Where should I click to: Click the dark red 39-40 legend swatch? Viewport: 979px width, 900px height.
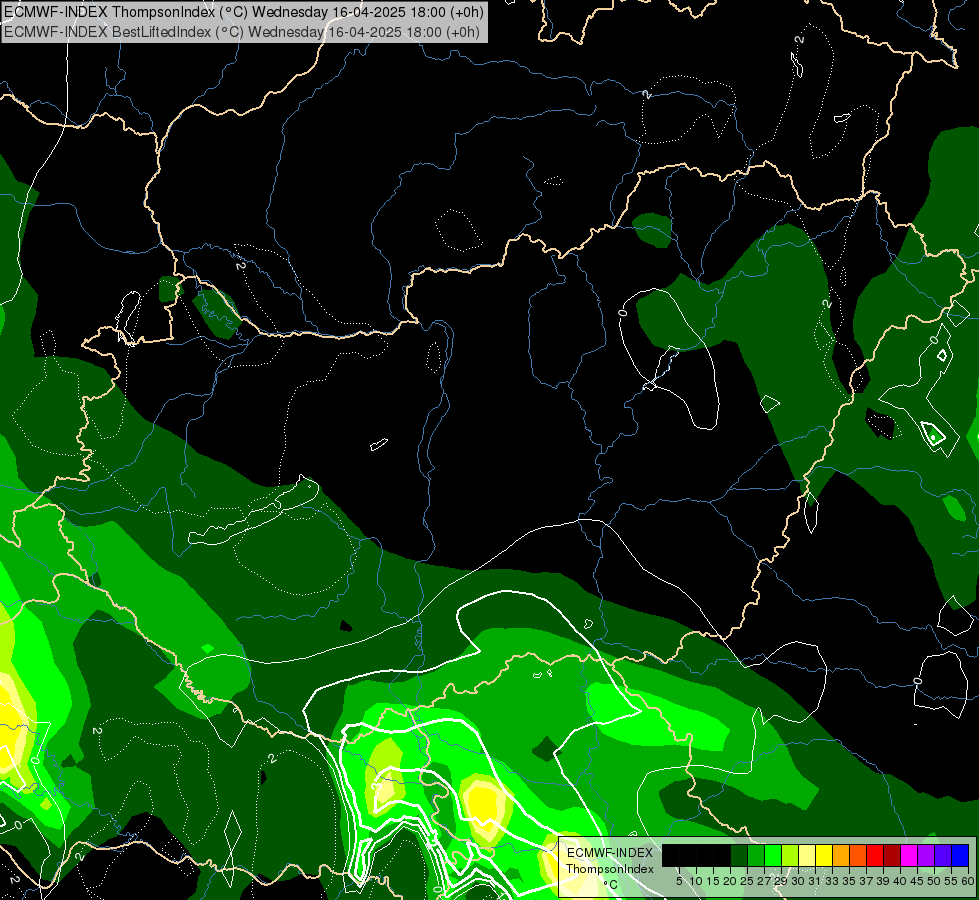tap(892, 855)
